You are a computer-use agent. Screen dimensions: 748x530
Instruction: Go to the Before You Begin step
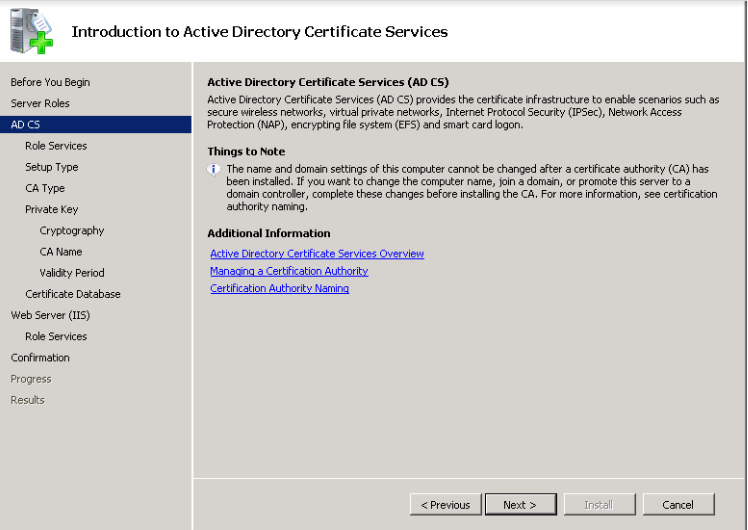tap(50, 82)
